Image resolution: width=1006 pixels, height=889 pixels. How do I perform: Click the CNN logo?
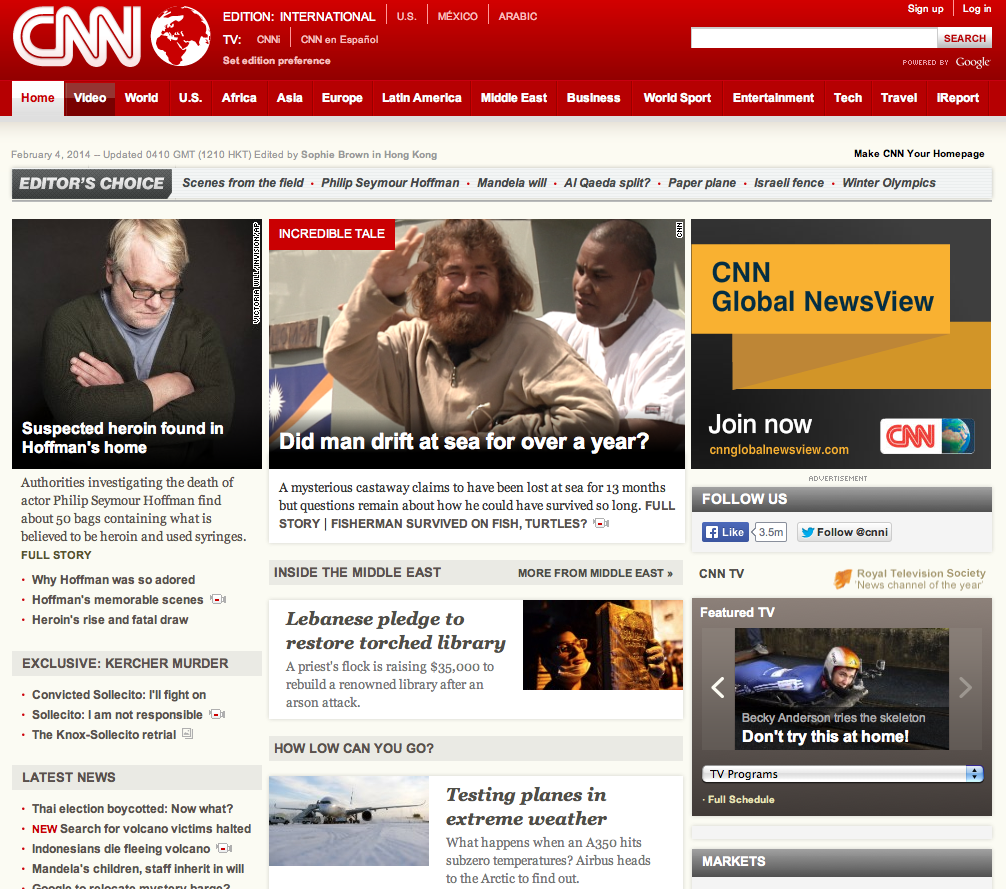point(78,37)
